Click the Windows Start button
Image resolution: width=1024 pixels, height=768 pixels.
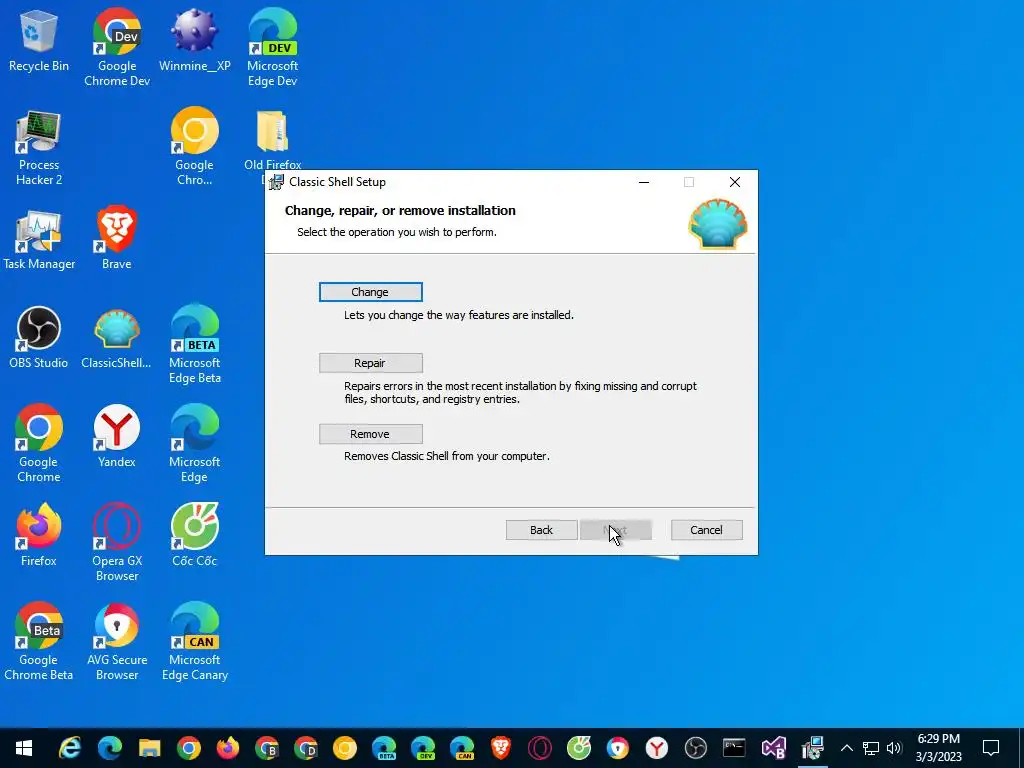coord(24,748)
